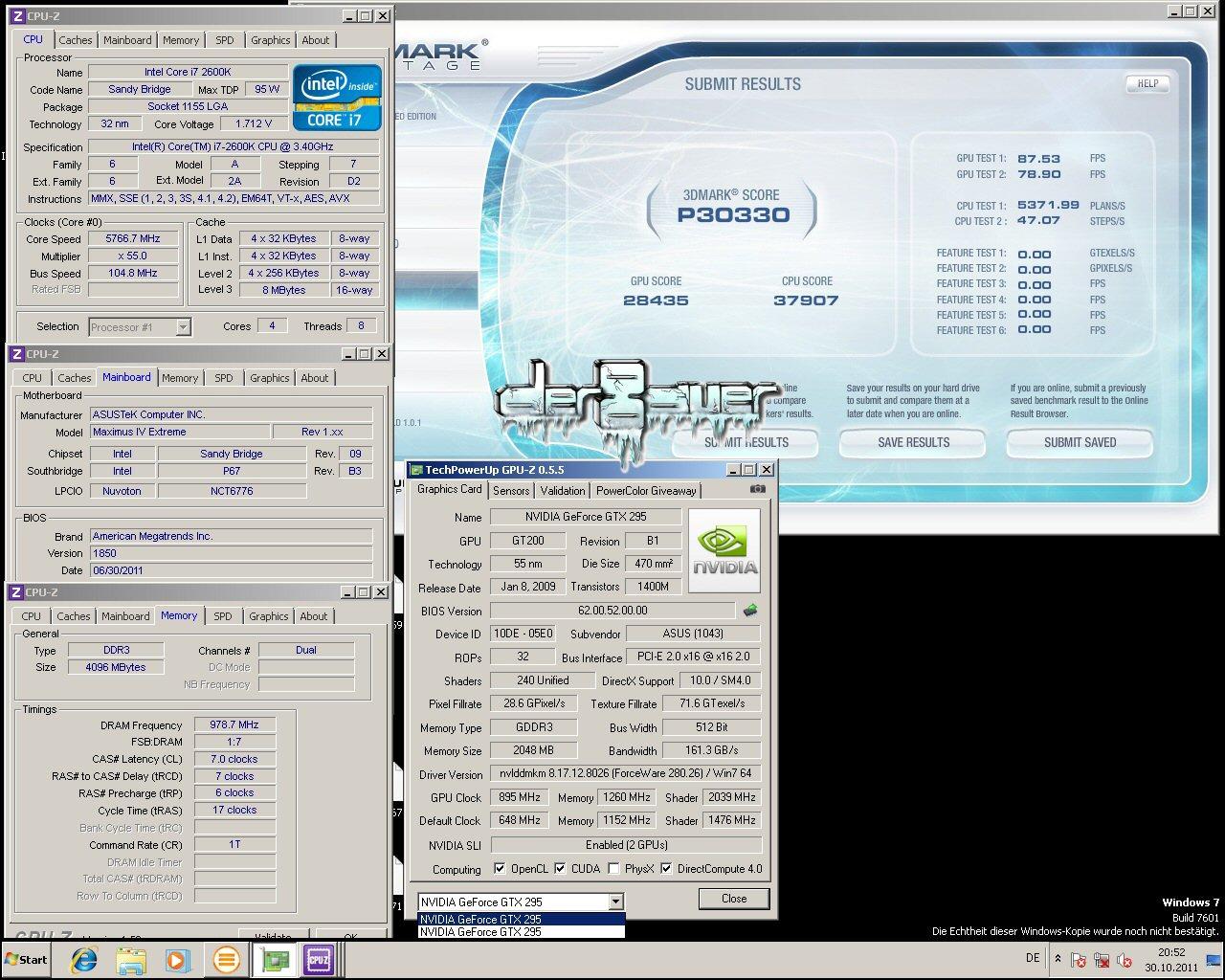Viewport: 1225px width, 980px height.
Task: Click the GPU-Z title bar app icon
Action: coord(415,470)
